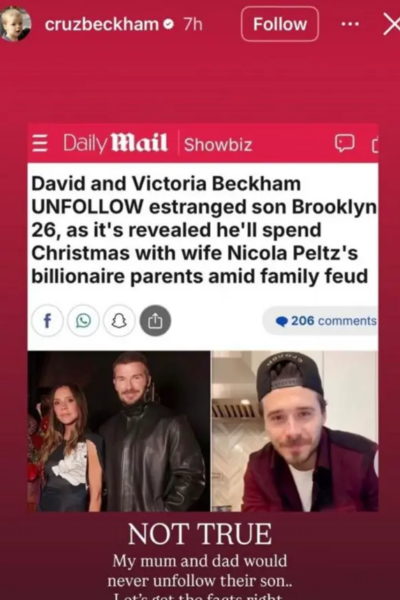
Task: Click the article headline about Brooklyn
Action: click(203, 230)
